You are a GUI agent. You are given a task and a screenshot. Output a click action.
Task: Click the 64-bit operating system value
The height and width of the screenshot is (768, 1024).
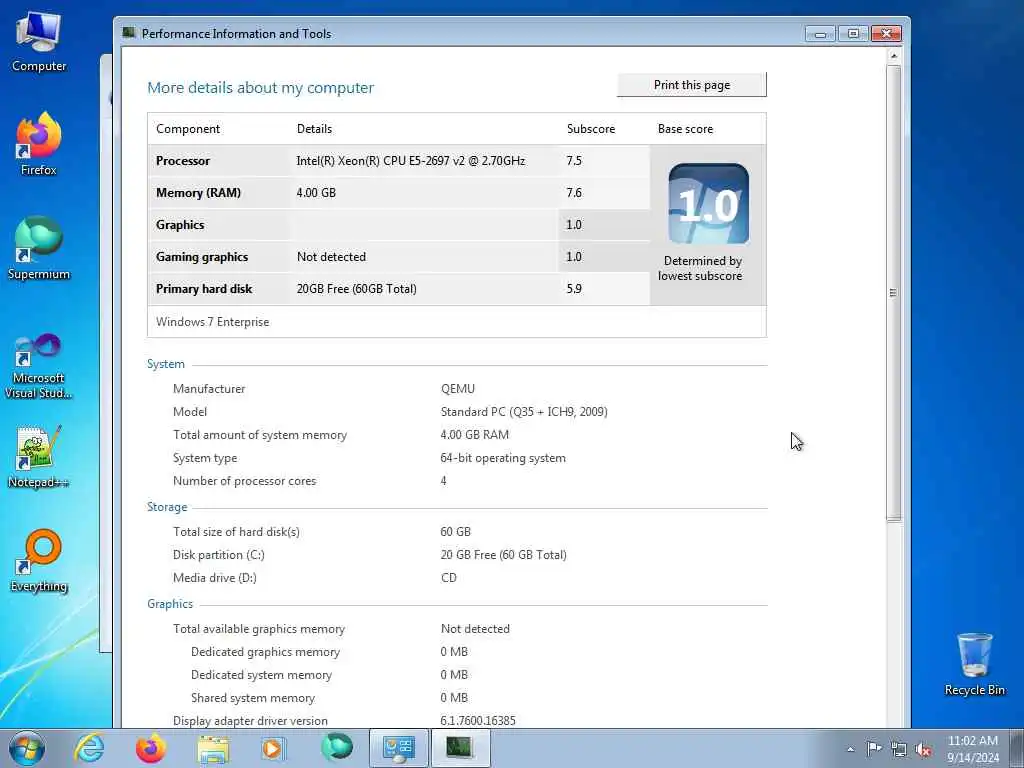pos(503,458)
